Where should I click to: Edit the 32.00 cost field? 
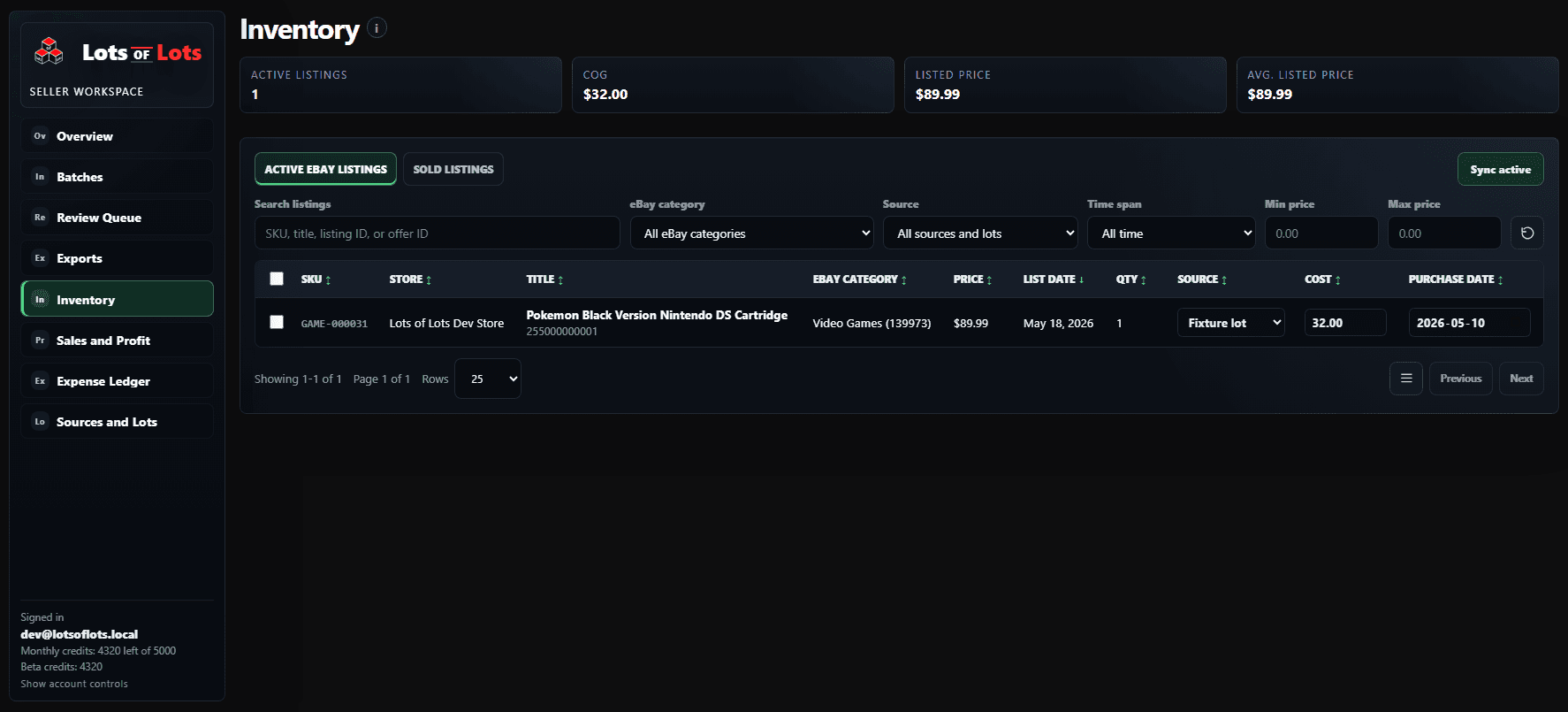pyautogui.click(x=1344, y=323)
